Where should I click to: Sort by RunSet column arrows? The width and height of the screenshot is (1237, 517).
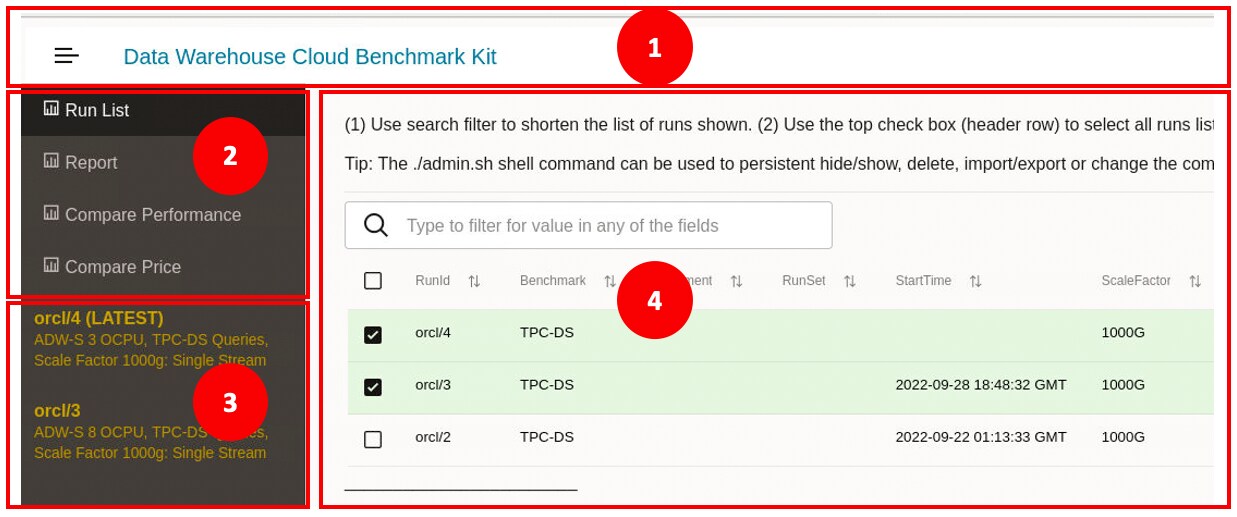coord(849,281)
